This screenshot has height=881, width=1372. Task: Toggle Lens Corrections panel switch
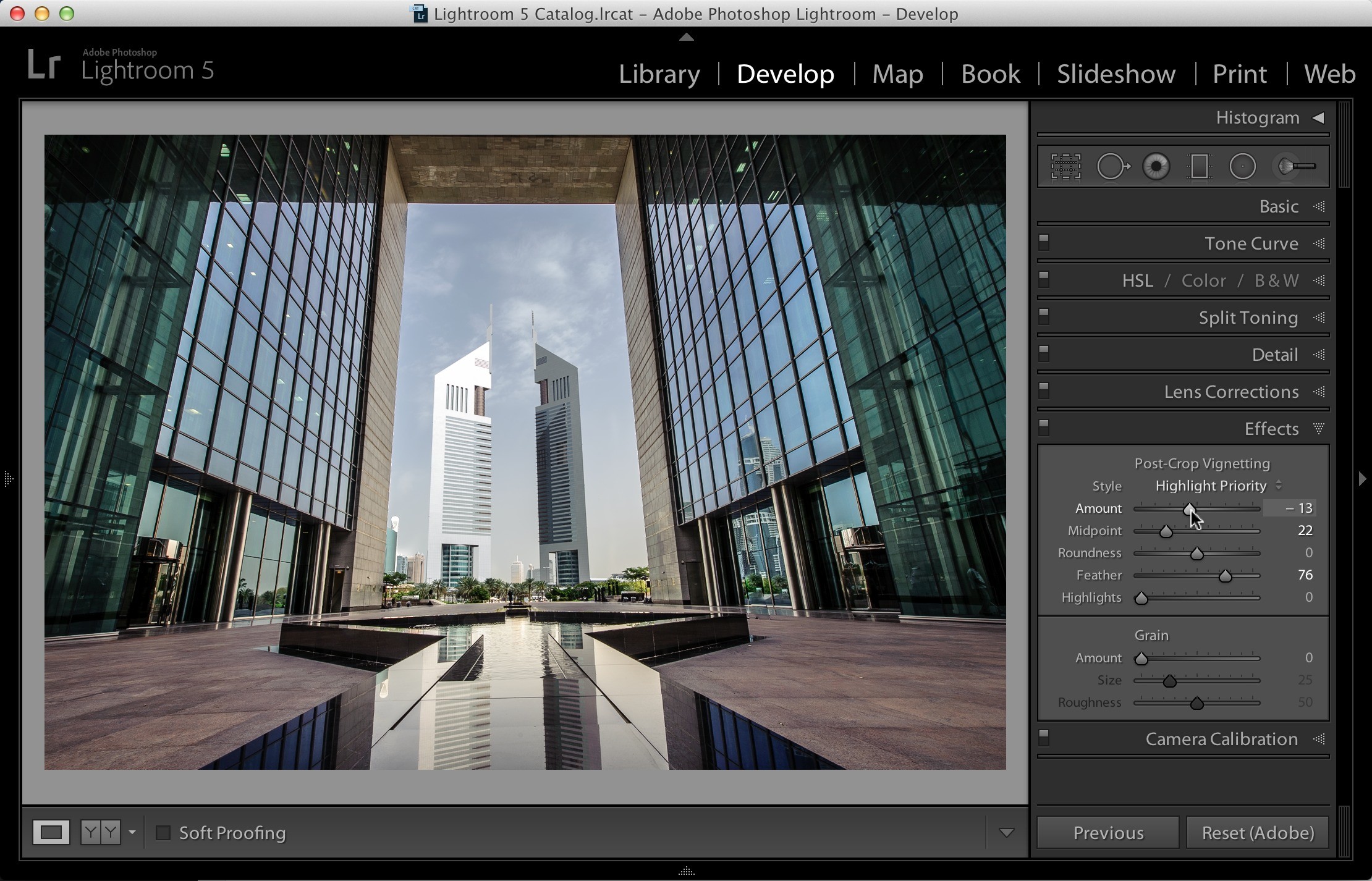(1044, 390)
